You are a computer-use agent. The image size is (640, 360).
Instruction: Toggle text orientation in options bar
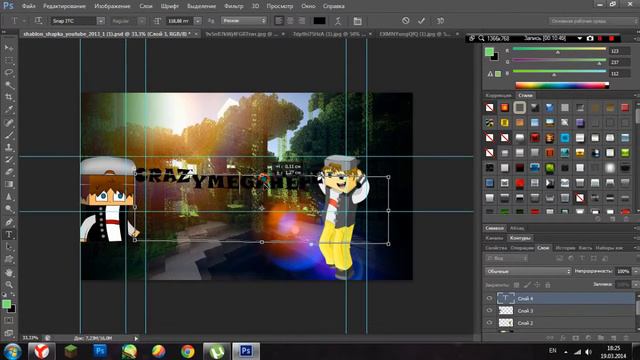[38, 20]
